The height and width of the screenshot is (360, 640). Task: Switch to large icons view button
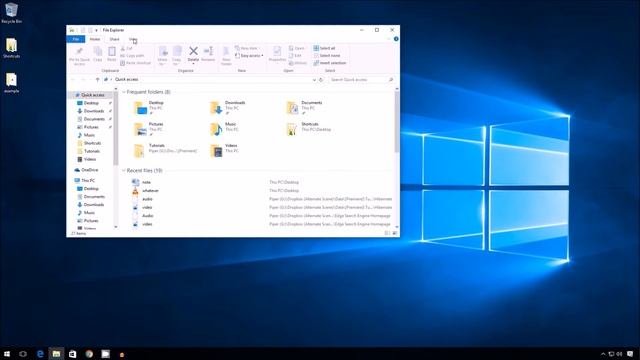tap(395, 233)
